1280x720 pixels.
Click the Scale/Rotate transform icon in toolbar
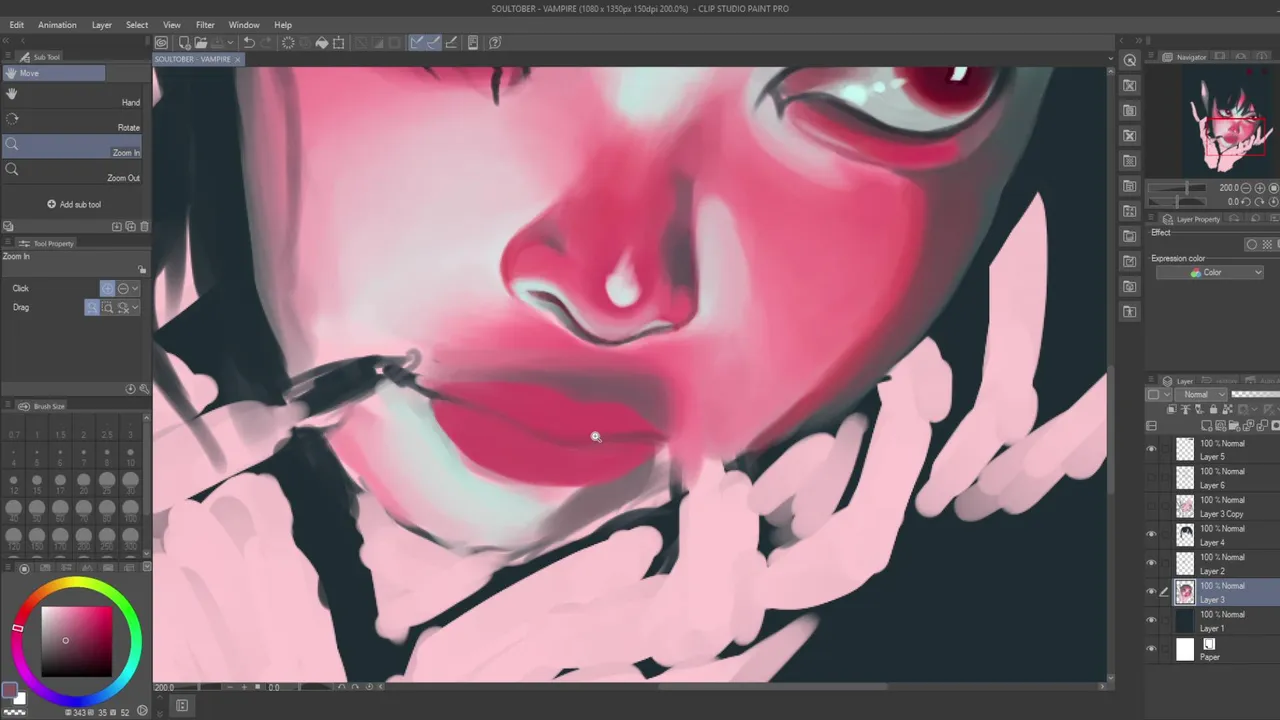click(338, 42)
